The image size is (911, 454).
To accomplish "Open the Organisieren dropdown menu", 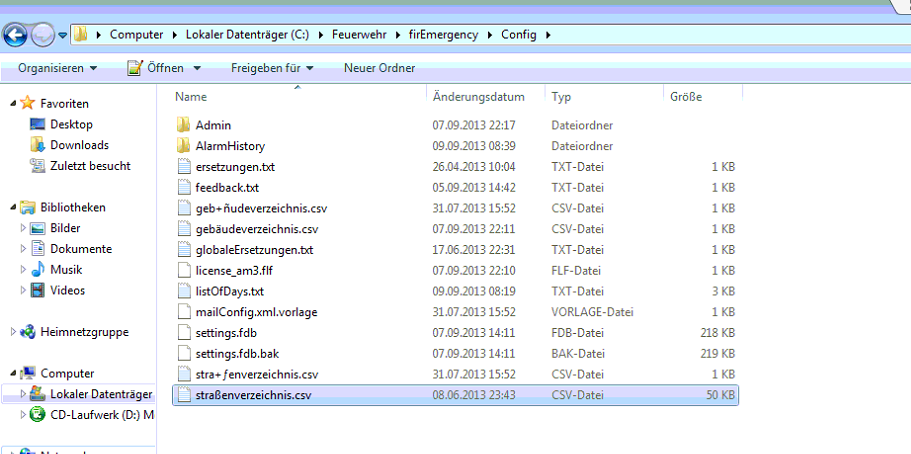I will 57,68.
